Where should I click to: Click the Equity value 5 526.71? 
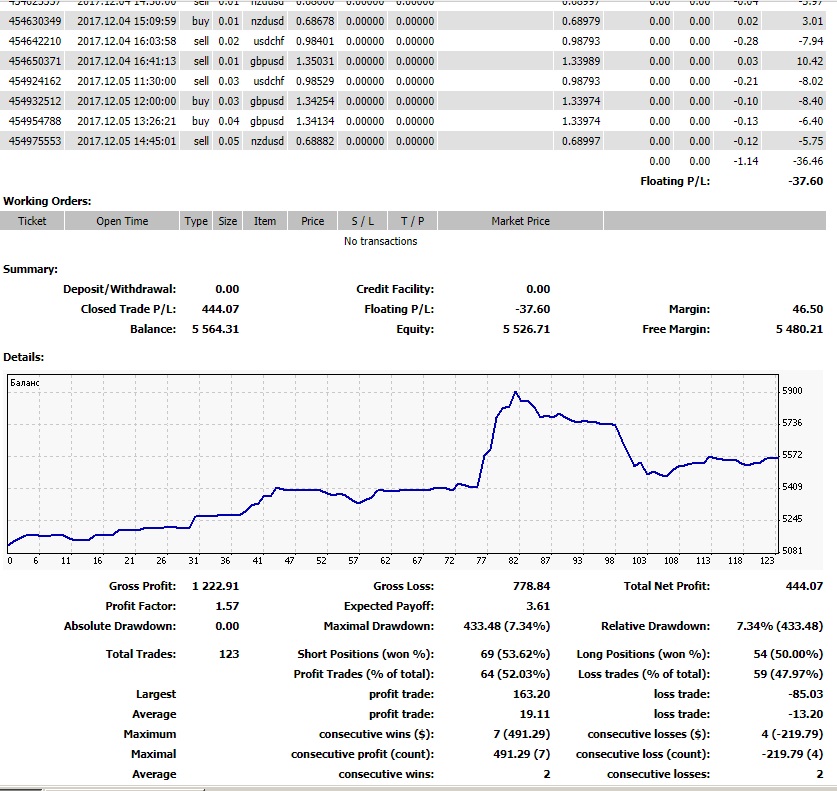point(526,329)
